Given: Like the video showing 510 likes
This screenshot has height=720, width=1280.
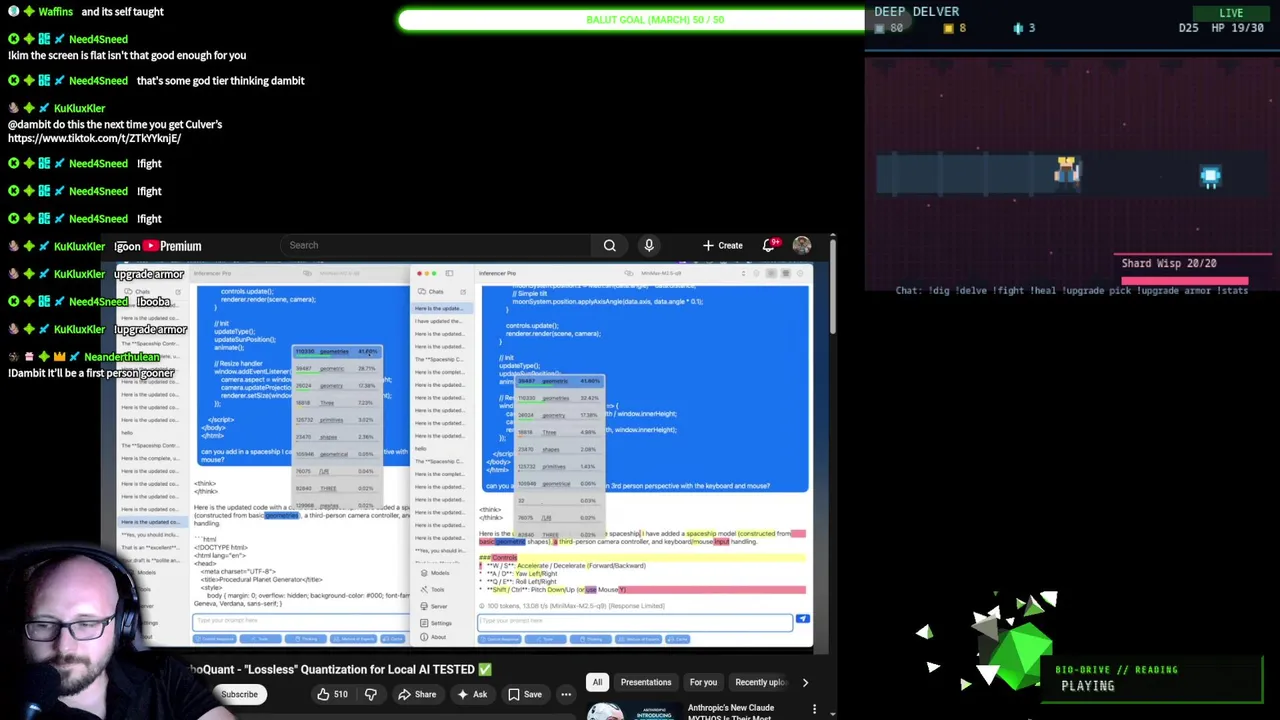Looking at the screenshot, I should [332, 694].
